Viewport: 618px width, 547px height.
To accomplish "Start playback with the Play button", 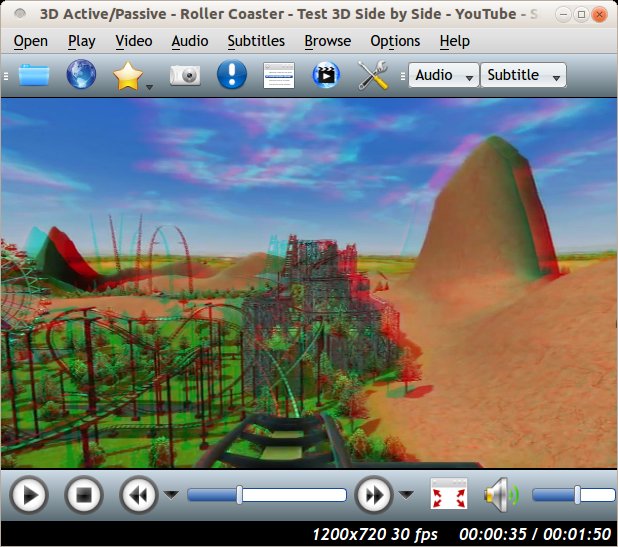I will click(29, 495).
